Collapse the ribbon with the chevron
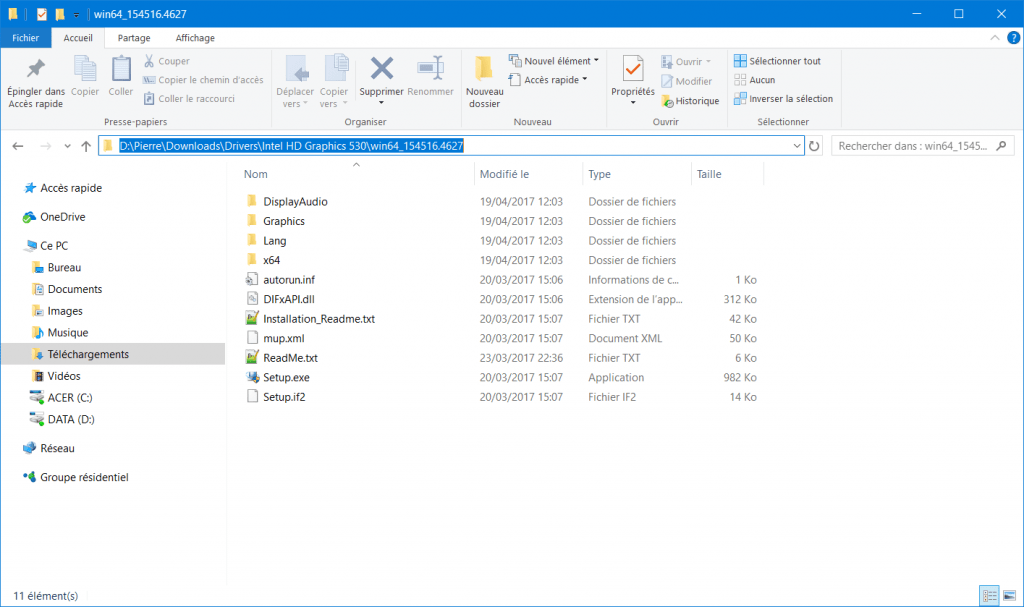The width and height of the screenshot is (1024, 607). [995, 38]
